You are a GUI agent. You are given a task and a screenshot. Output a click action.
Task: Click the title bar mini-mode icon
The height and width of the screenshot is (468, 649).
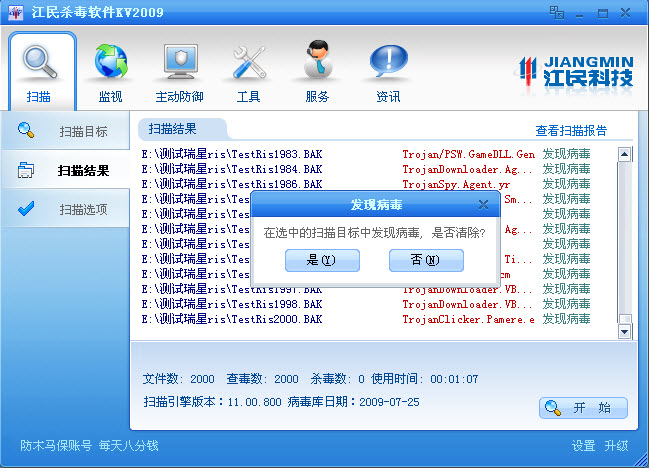coord(557,12)
